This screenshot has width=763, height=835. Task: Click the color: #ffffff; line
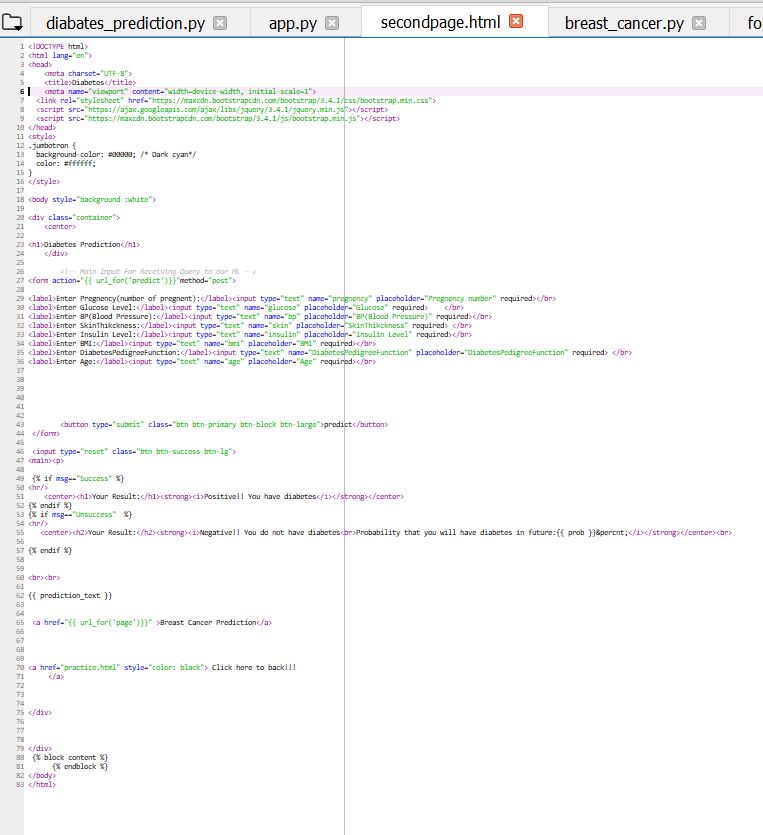point(66,163)
